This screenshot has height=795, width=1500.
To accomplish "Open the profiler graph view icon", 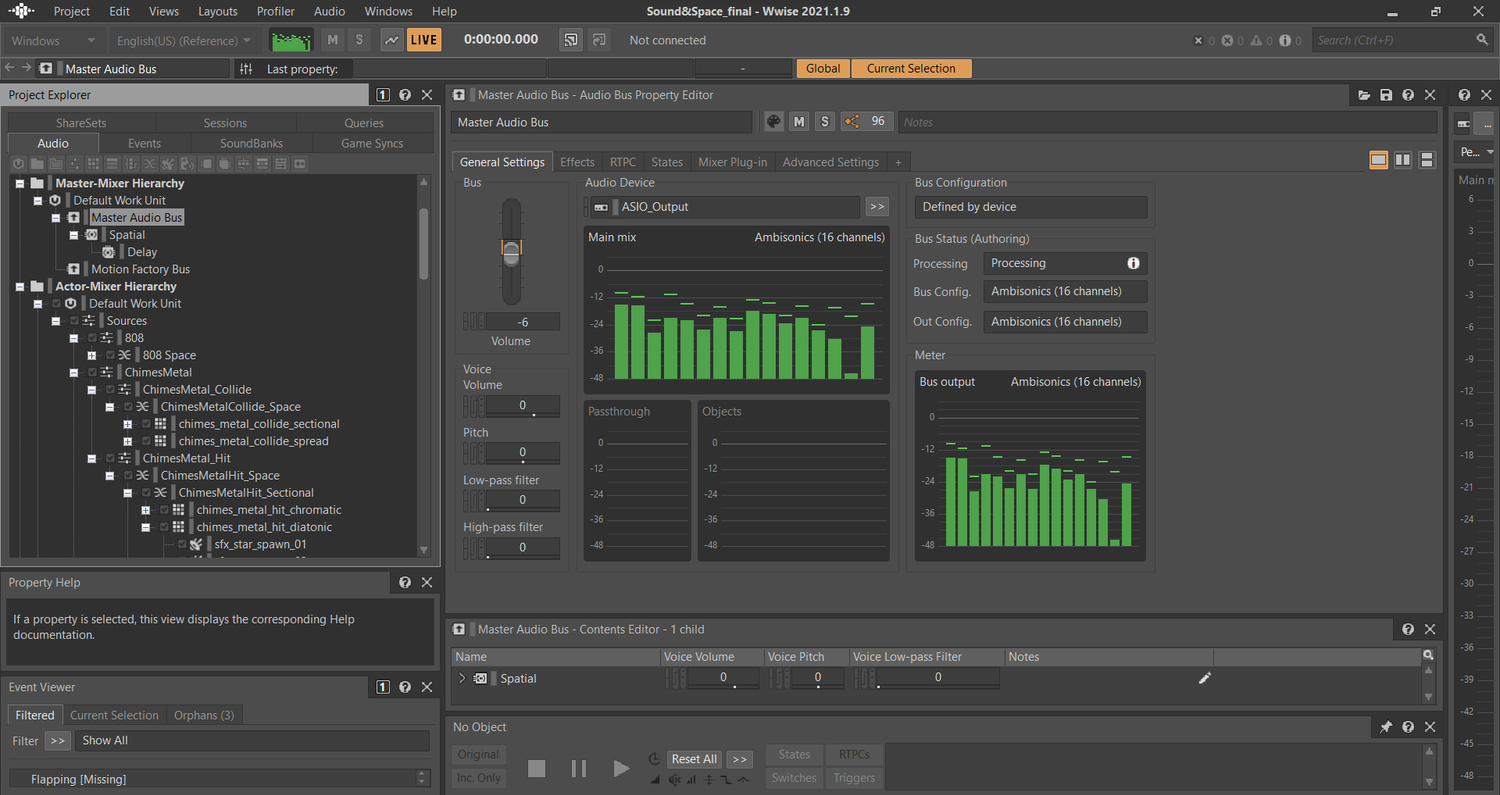I will tap(392, 40).
